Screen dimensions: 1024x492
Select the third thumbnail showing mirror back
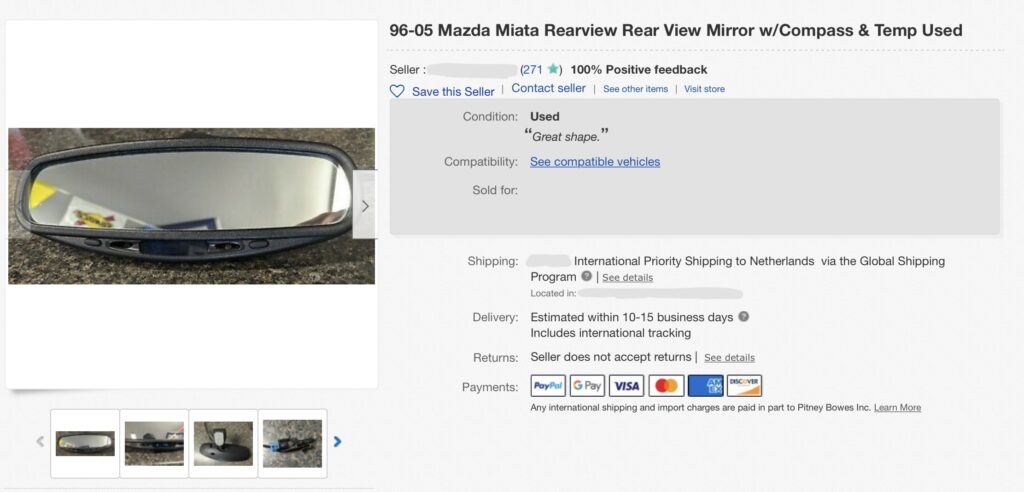point(223,442)
